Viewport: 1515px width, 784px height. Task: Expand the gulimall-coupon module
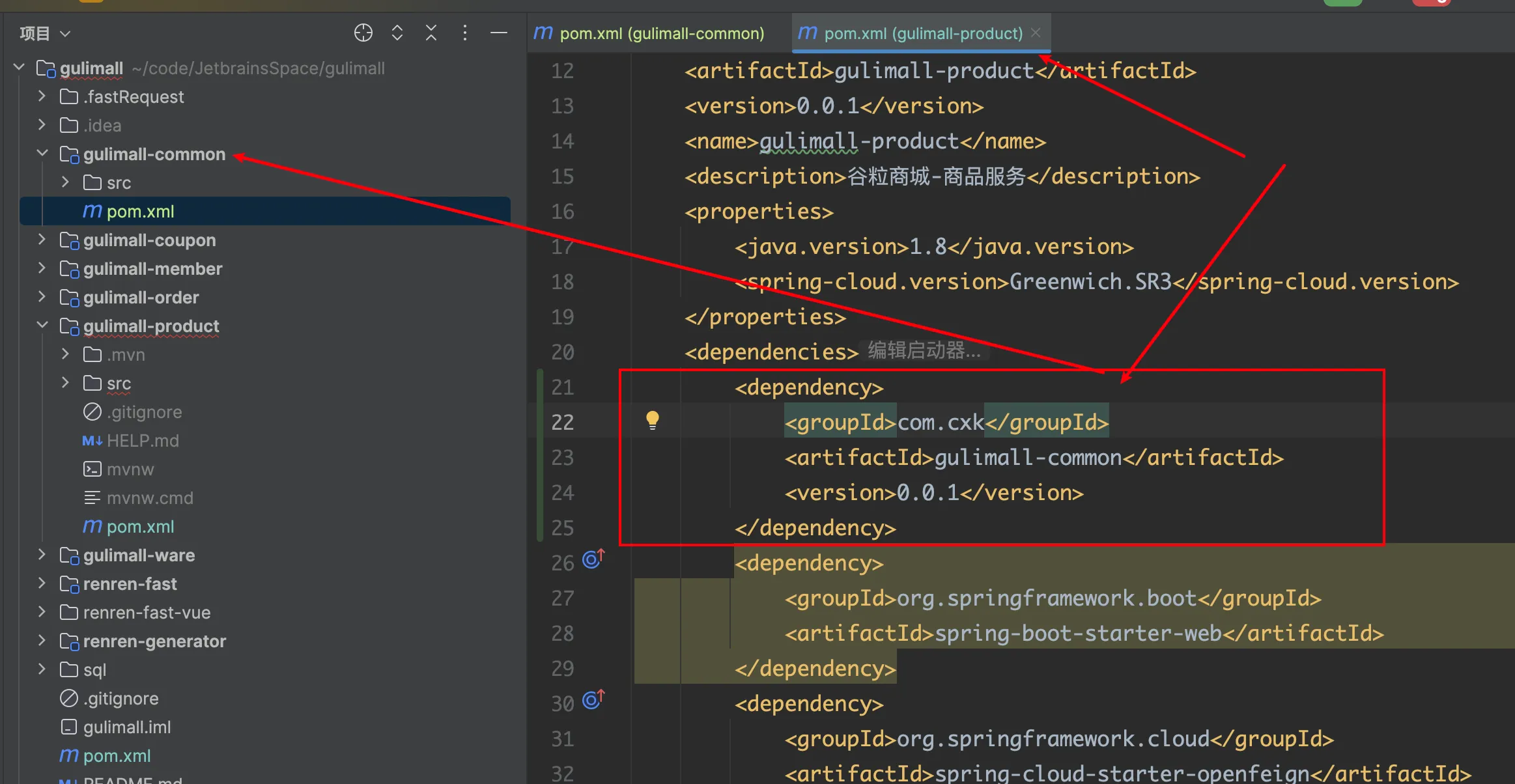click(42, 239)
